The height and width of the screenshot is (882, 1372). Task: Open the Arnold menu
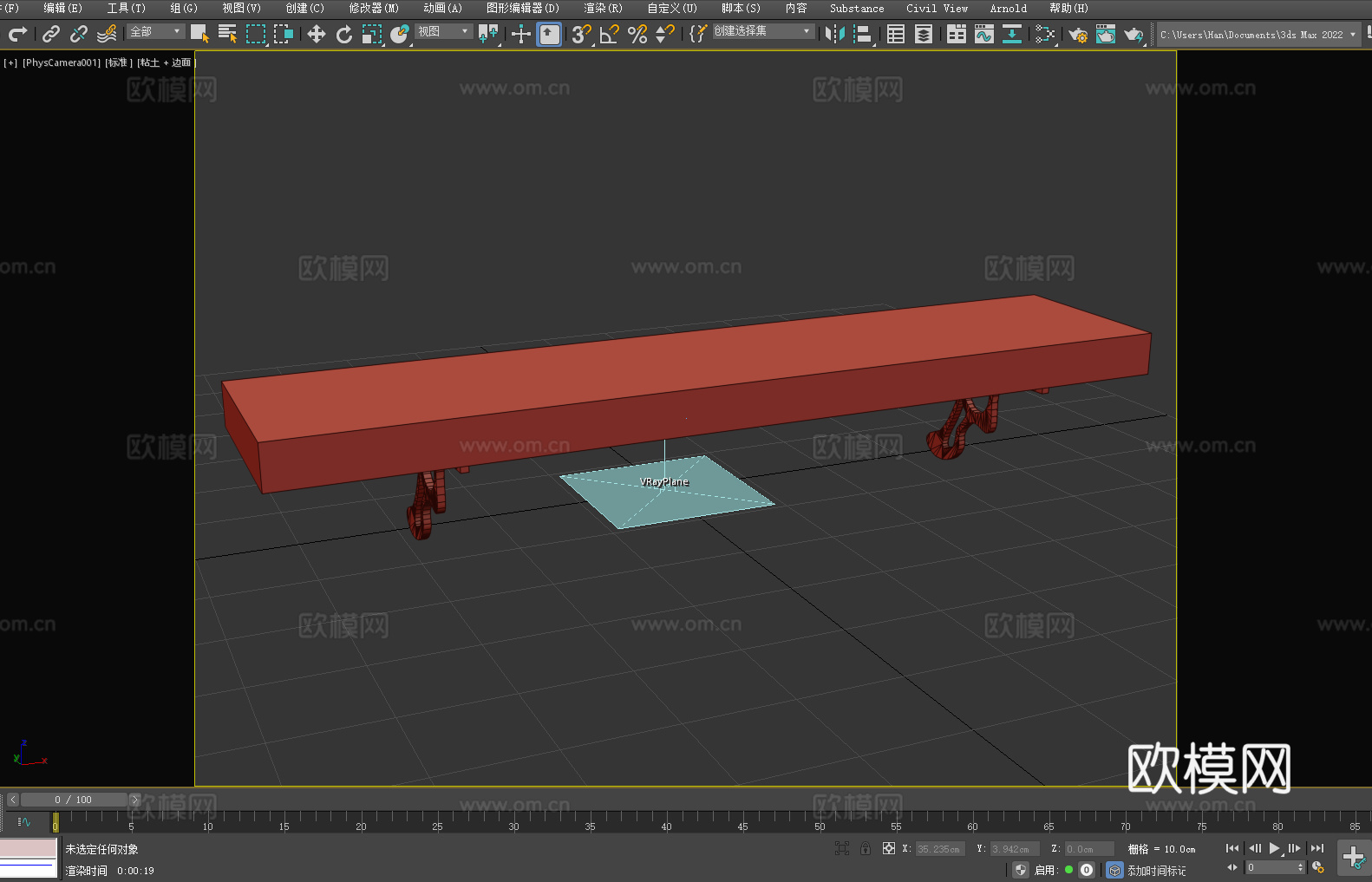[x=1009, y=8]
